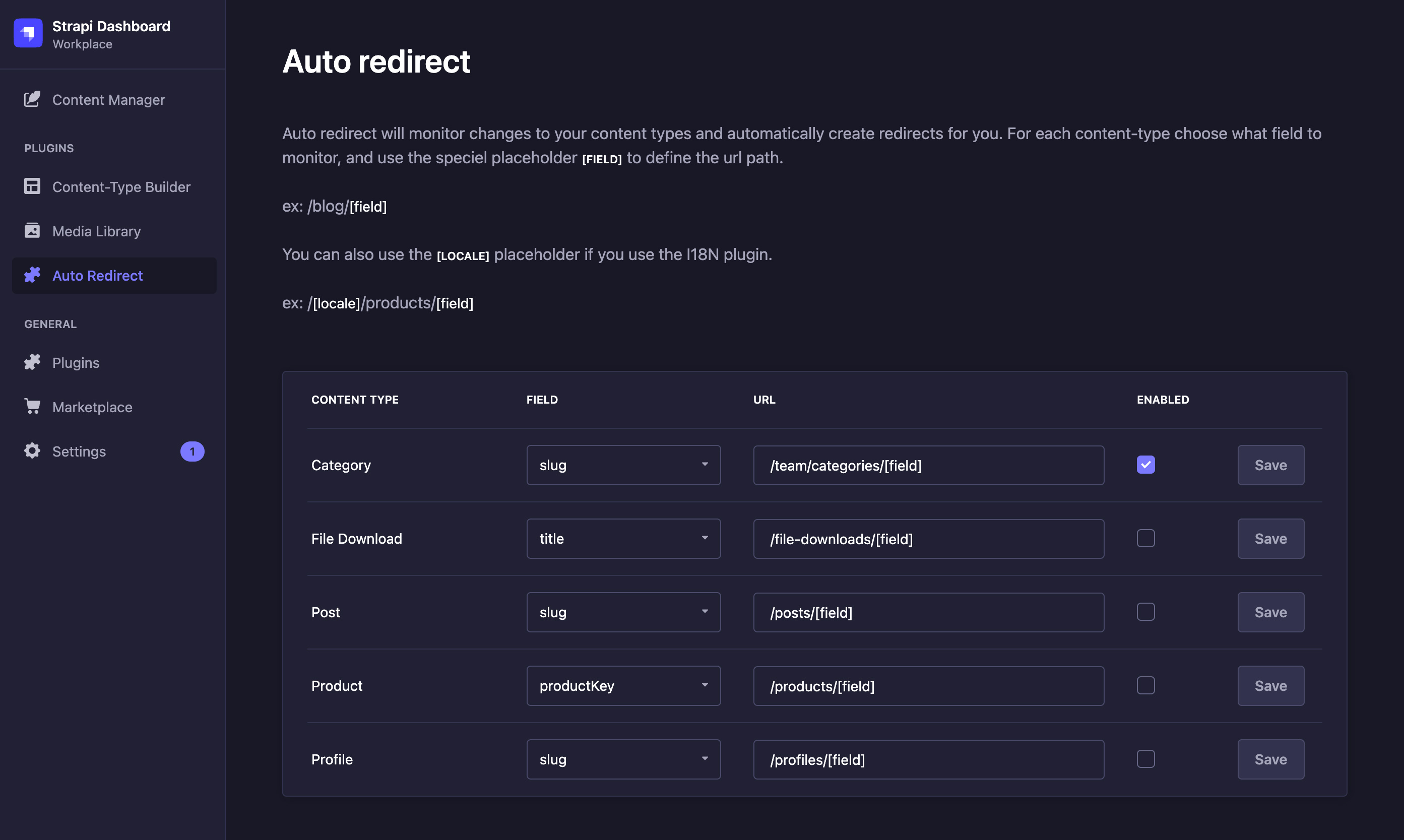This screenshot has height=840, width=1404.
Task: Go to Content-Type Builder in sidebar
Action: [121, 187]
